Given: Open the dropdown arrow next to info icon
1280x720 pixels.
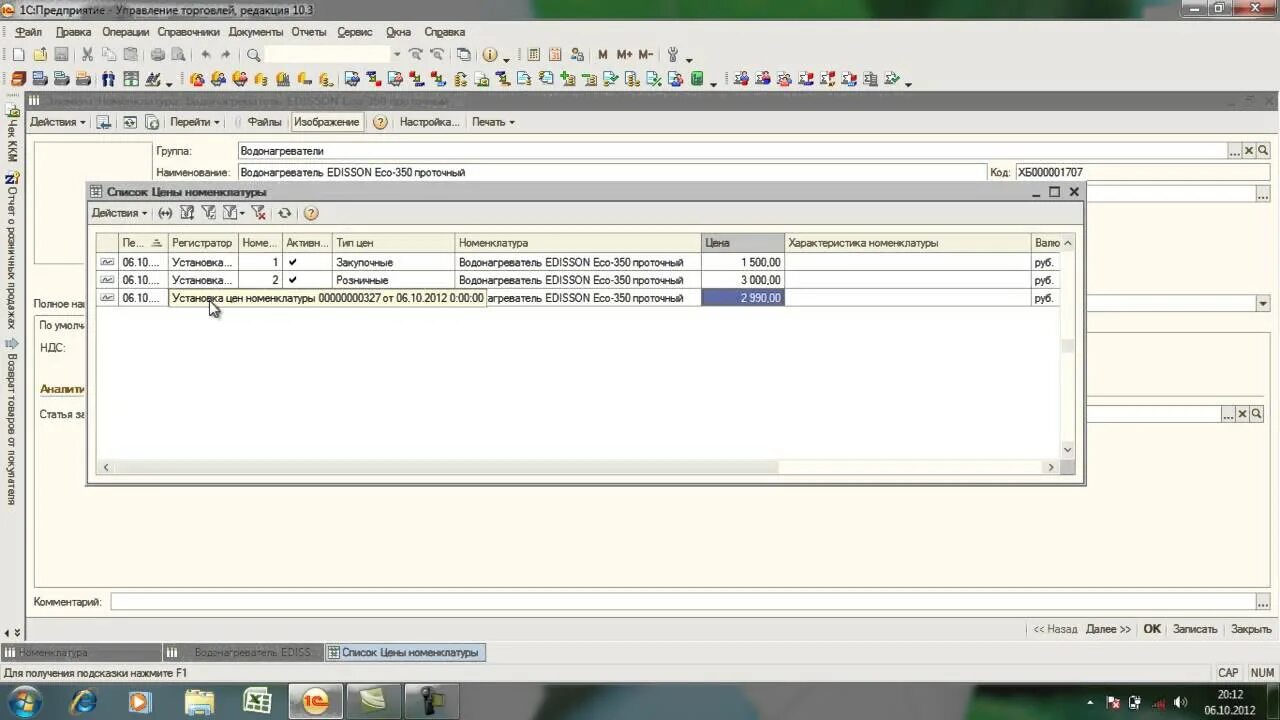Looking at the screenshot, I should click(506, 57).
